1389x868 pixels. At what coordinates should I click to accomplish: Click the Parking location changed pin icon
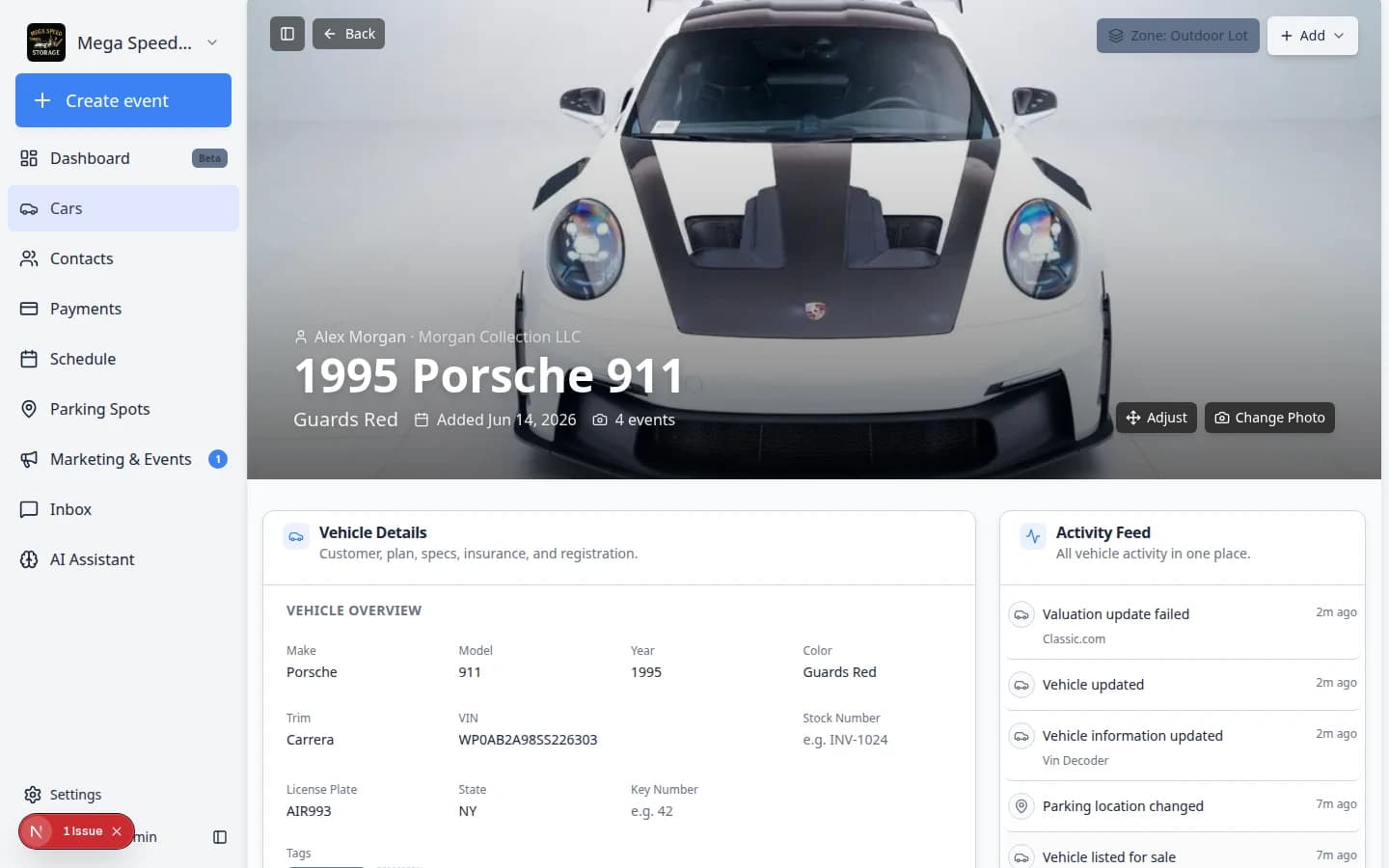pyautogui.click(x=1021, y=806)
